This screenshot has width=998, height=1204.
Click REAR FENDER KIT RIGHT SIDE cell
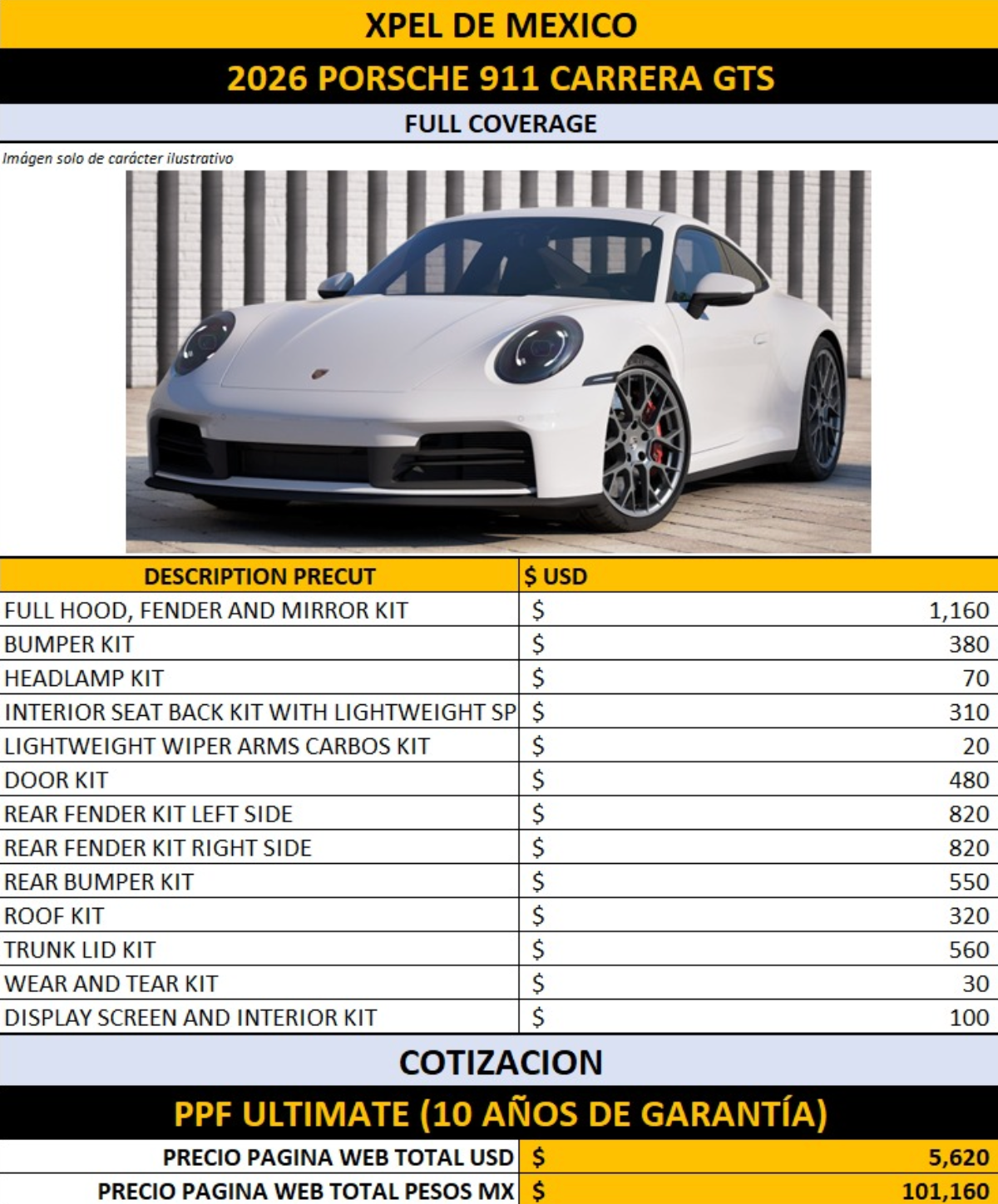(259, 847)
